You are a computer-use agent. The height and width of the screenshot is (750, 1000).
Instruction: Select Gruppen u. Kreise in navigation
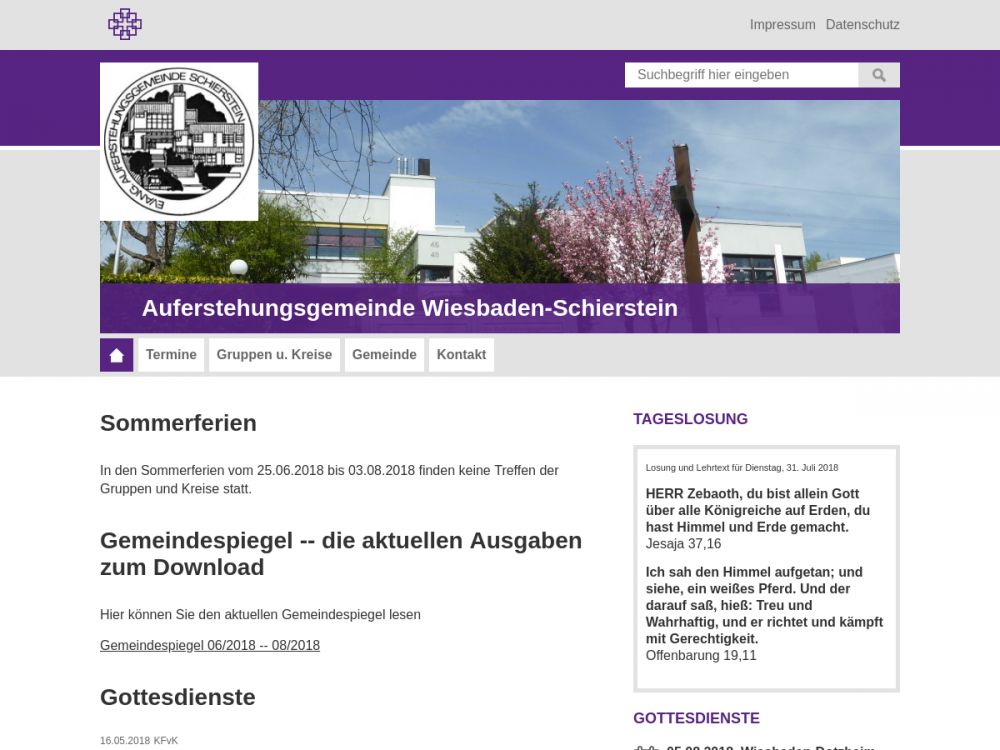tap(274, 355)
